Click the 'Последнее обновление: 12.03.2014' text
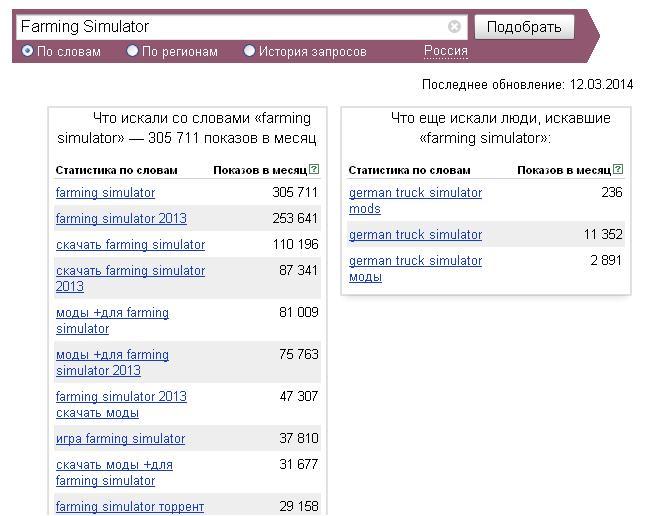Viewport: 651px width, 516px height. tap(527, 84)
